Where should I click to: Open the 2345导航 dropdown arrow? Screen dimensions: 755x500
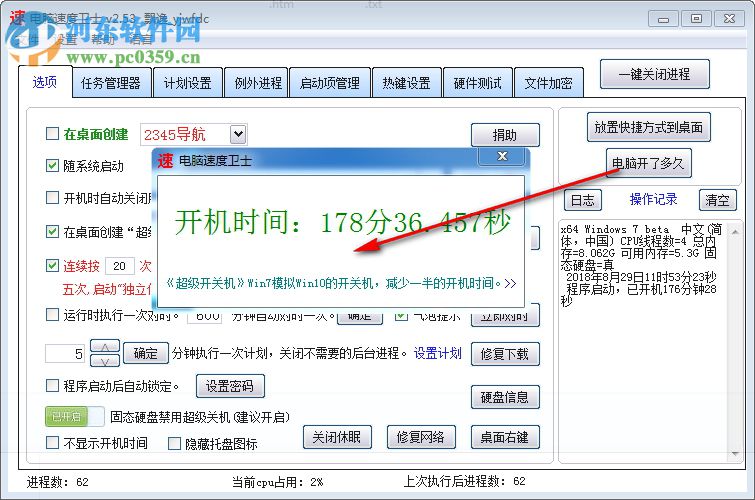coord(238,134)
